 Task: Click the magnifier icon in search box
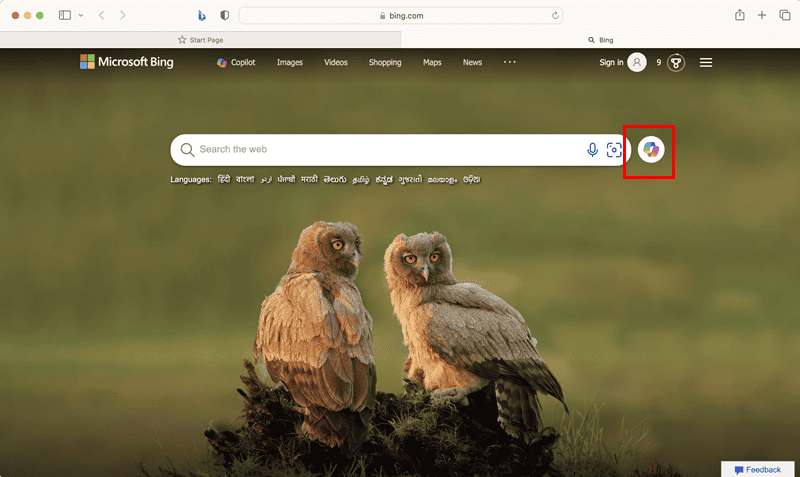pos(187,149)
